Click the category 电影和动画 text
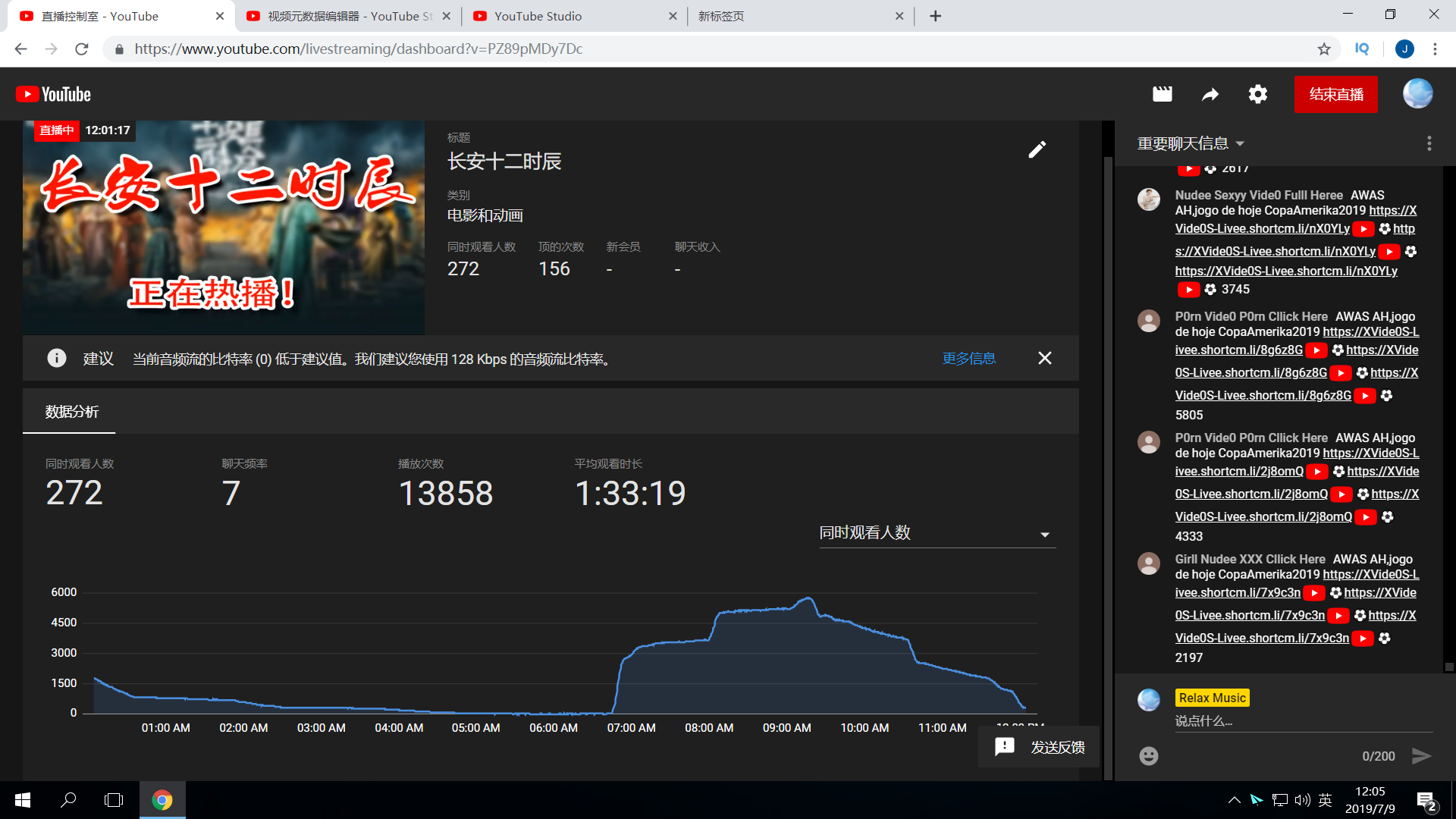Viewport: 1456px width, 819px height. [x=485, y=215]
